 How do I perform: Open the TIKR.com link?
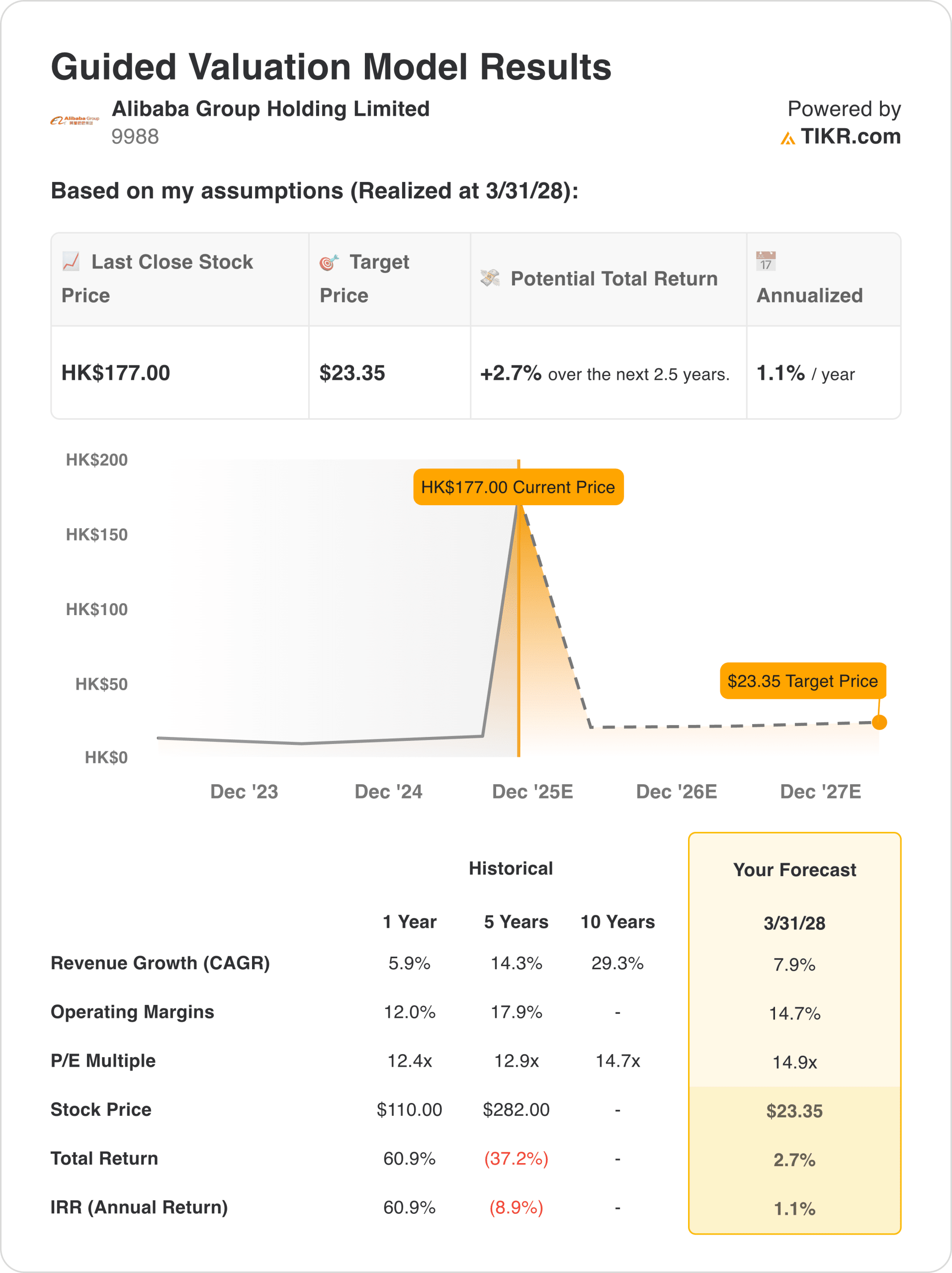(850, 136)
